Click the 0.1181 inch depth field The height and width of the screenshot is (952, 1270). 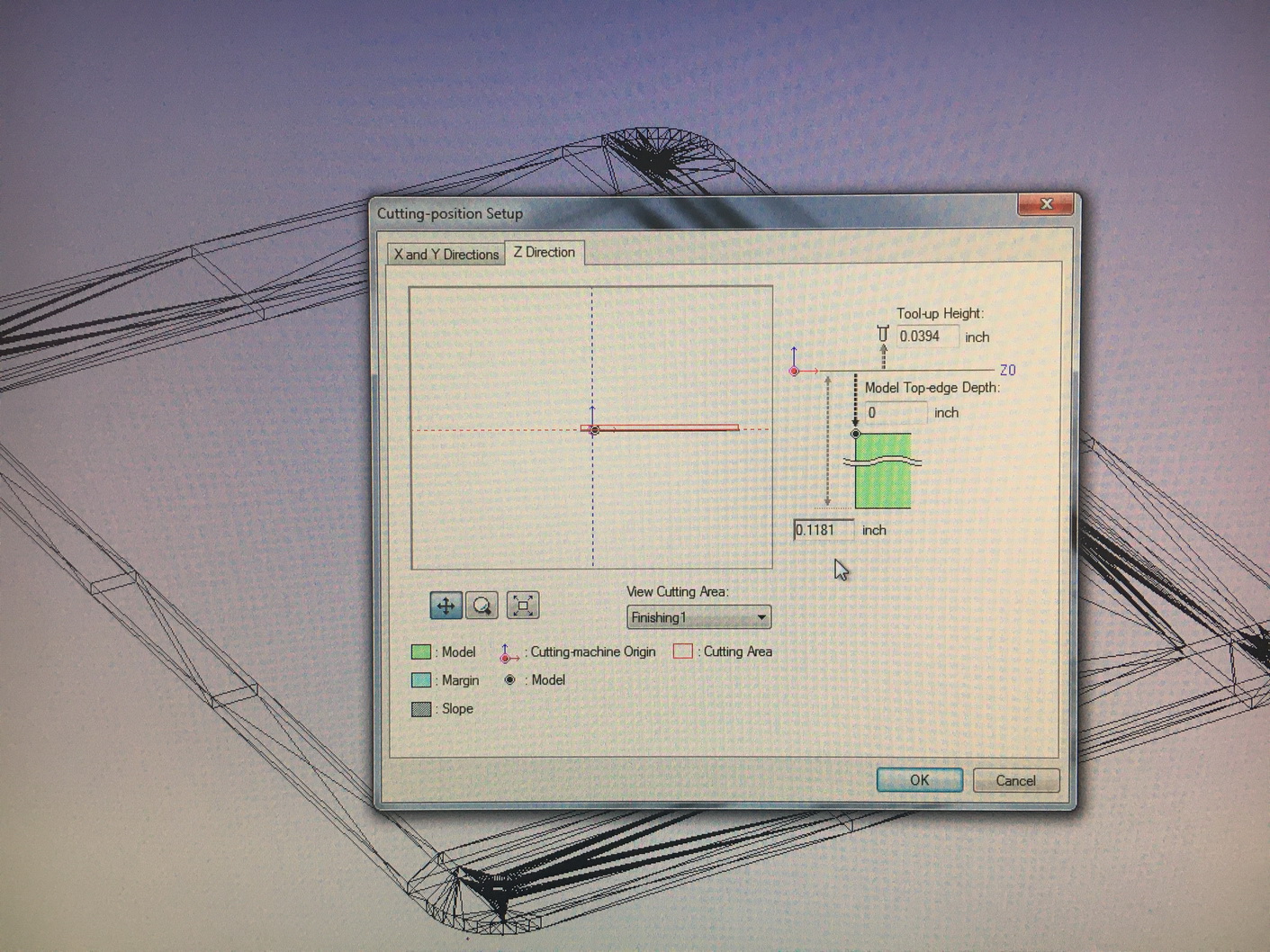point(823,530)
